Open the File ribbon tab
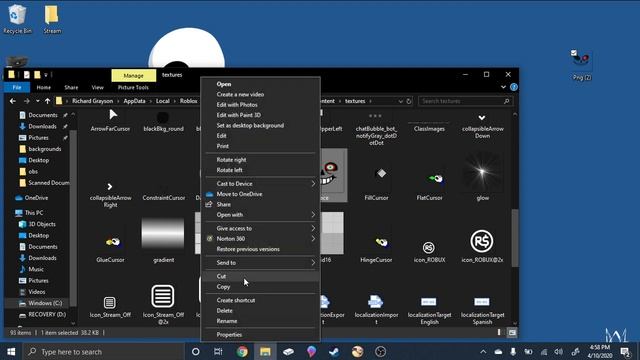The image size is (640, 360). coord(17,87)
